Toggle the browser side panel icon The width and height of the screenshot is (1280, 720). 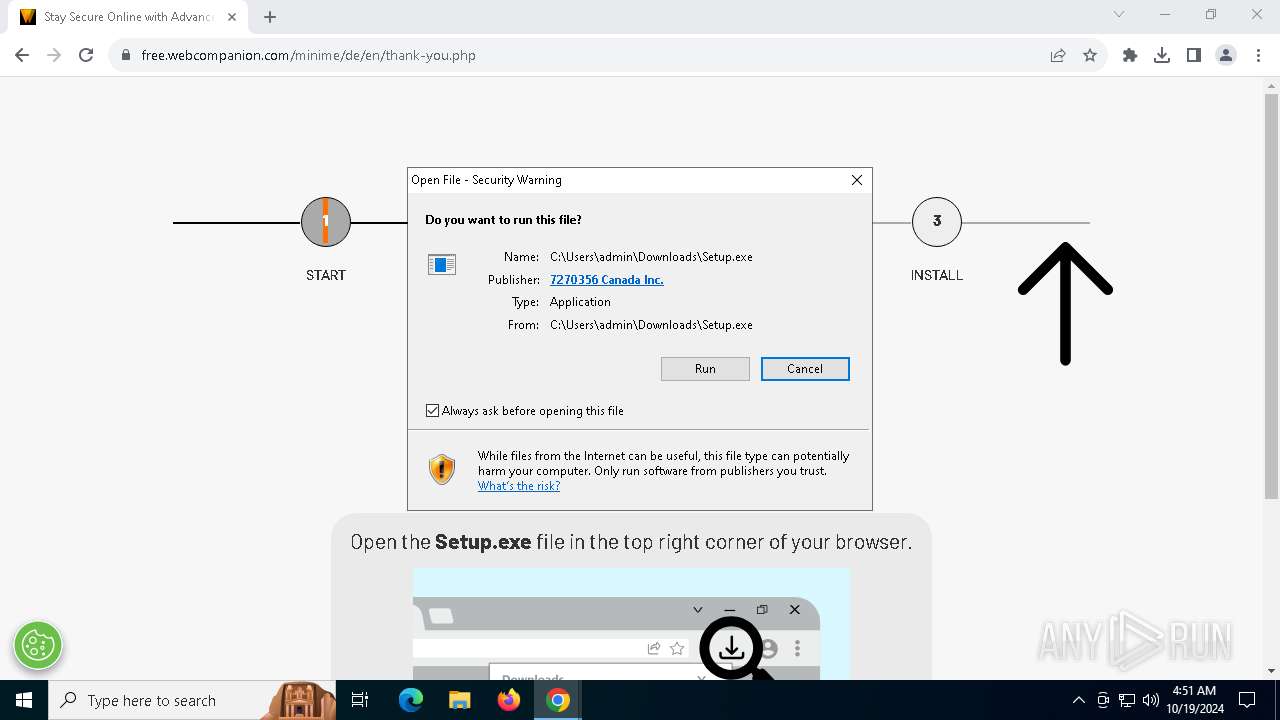1194,55
